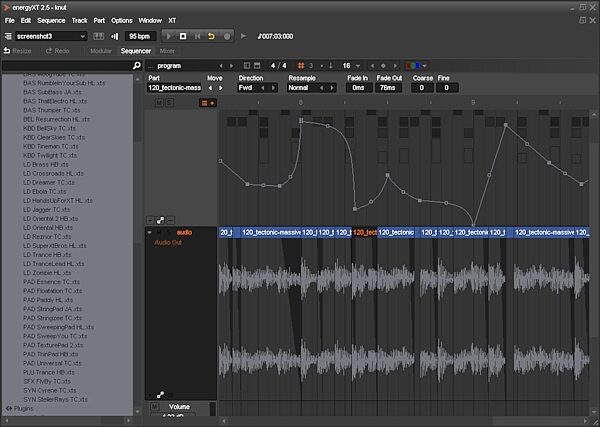Start playback with the Play button
The image size is (600, 427).
click(168, 36)
